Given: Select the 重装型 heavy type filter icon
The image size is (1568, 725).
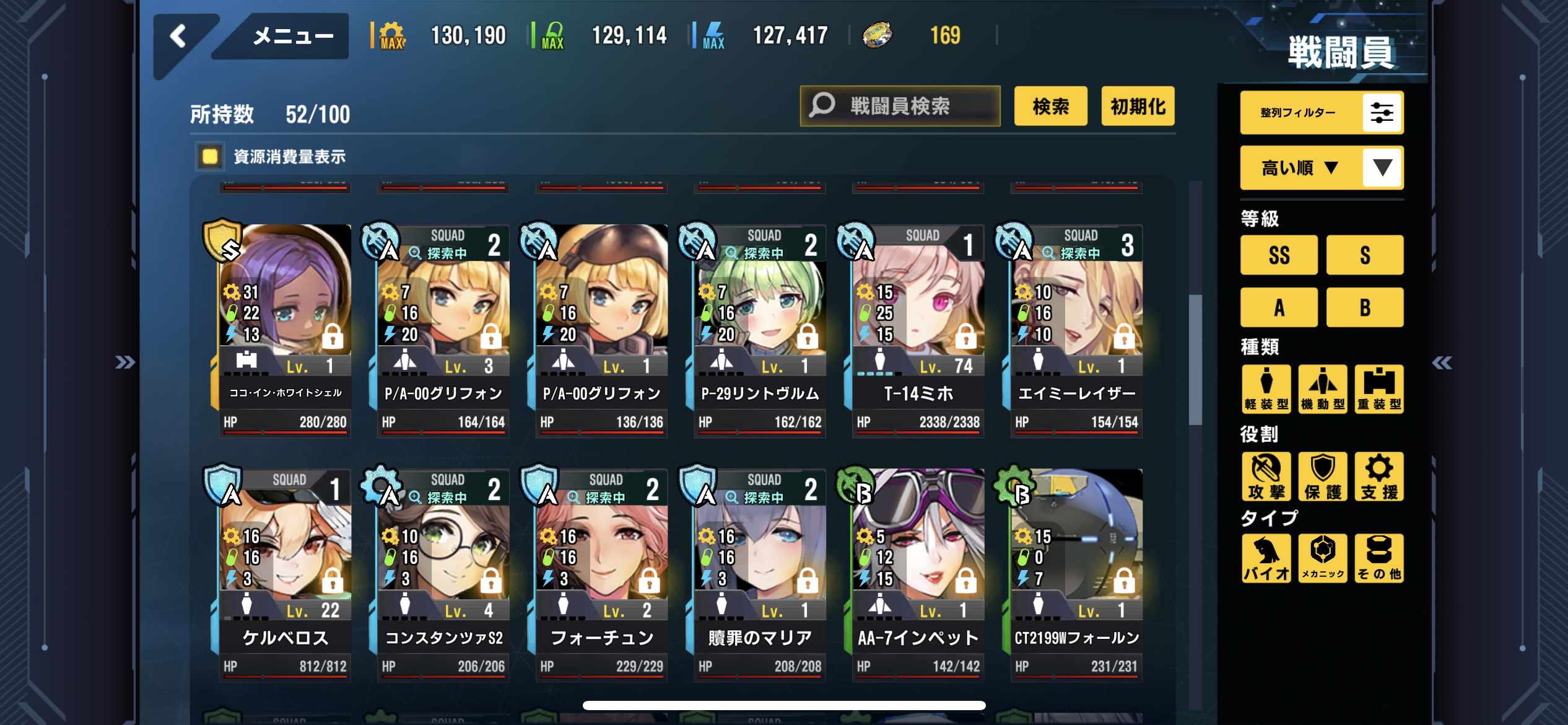Looking at the screenshot, I should coord(1379,389).
